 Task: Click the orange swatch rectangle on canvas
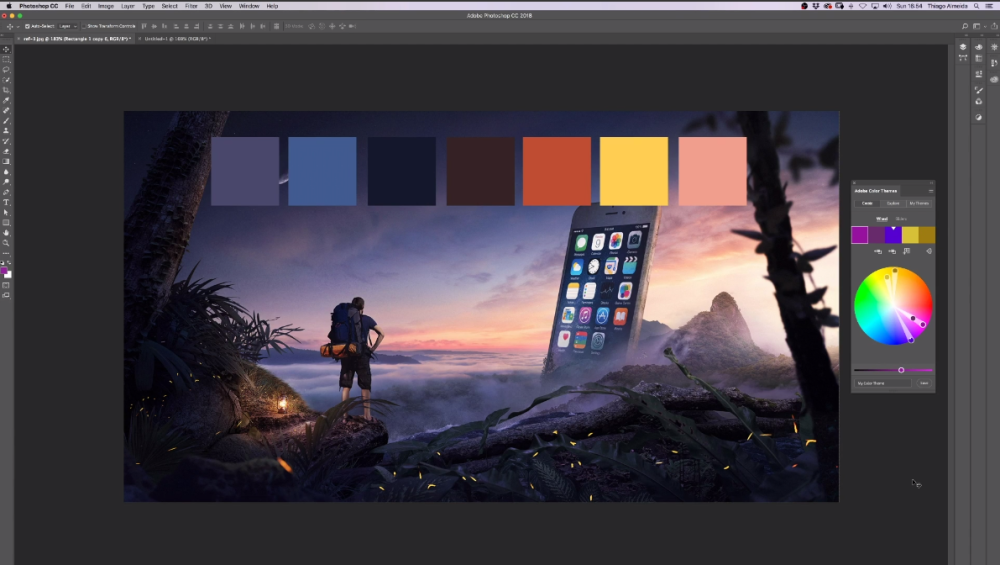pyautogui.click(x=557, y=171)
